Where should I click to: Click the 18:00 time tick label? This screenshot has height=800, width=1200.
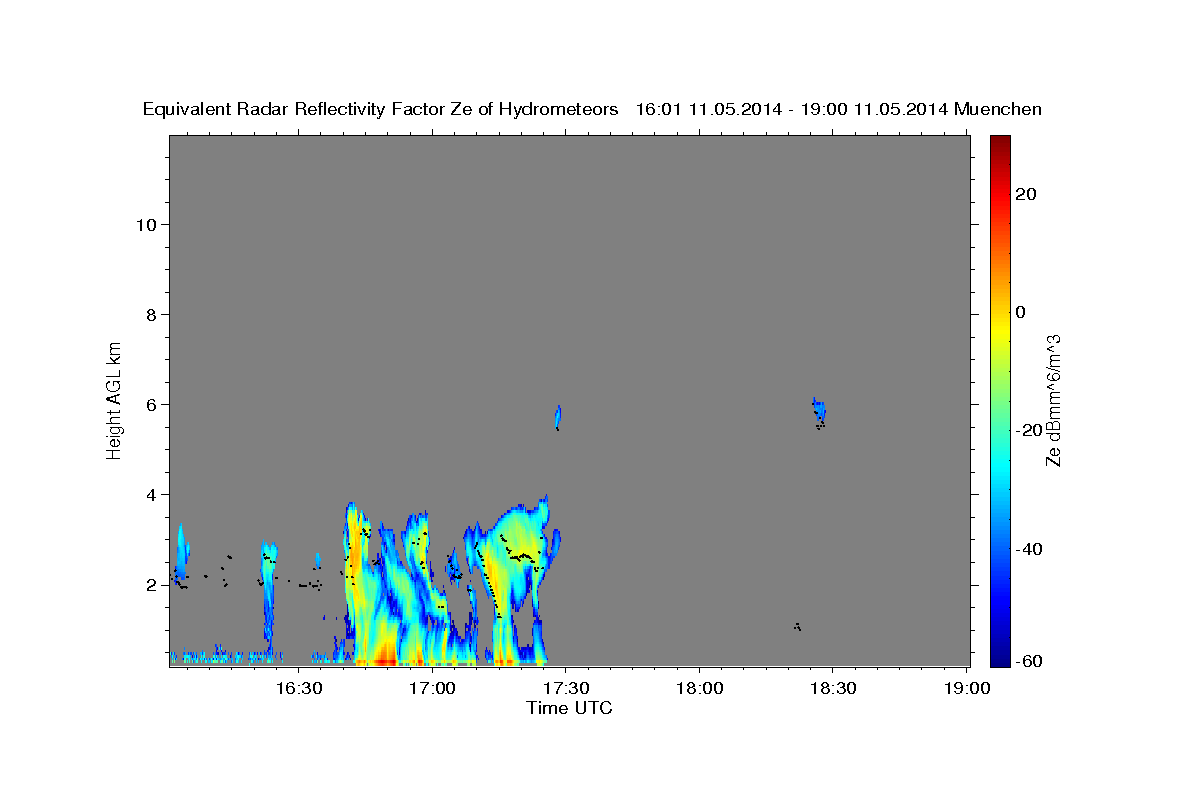[700, 688]
